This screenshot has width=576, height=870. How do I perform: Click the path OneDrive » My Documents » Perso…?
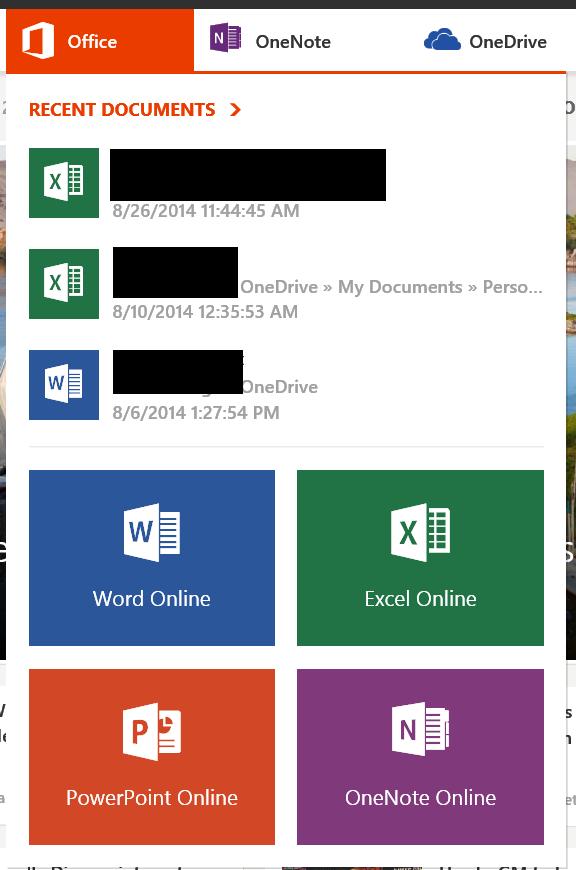[x=391, y=287]
